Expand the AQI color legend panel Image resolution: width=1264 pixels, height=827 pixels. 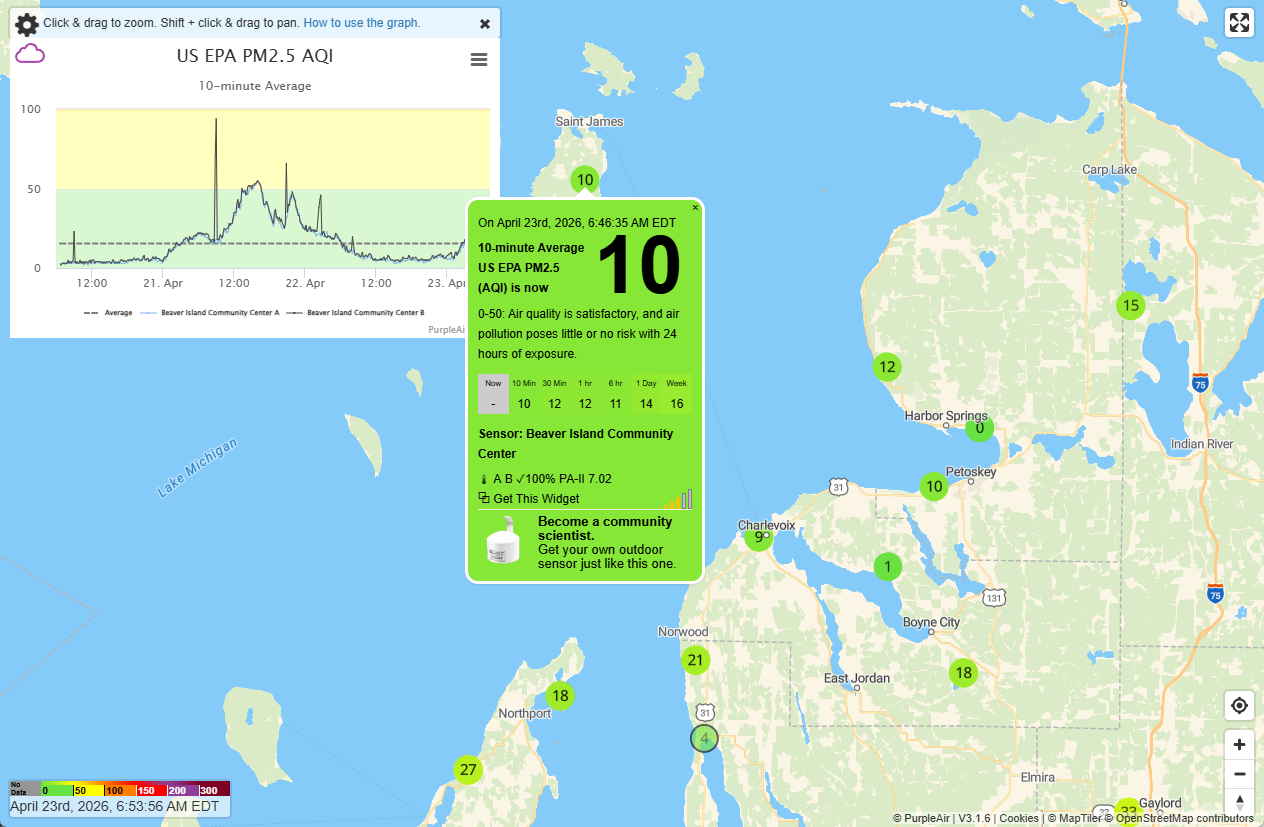coord(120,790)
